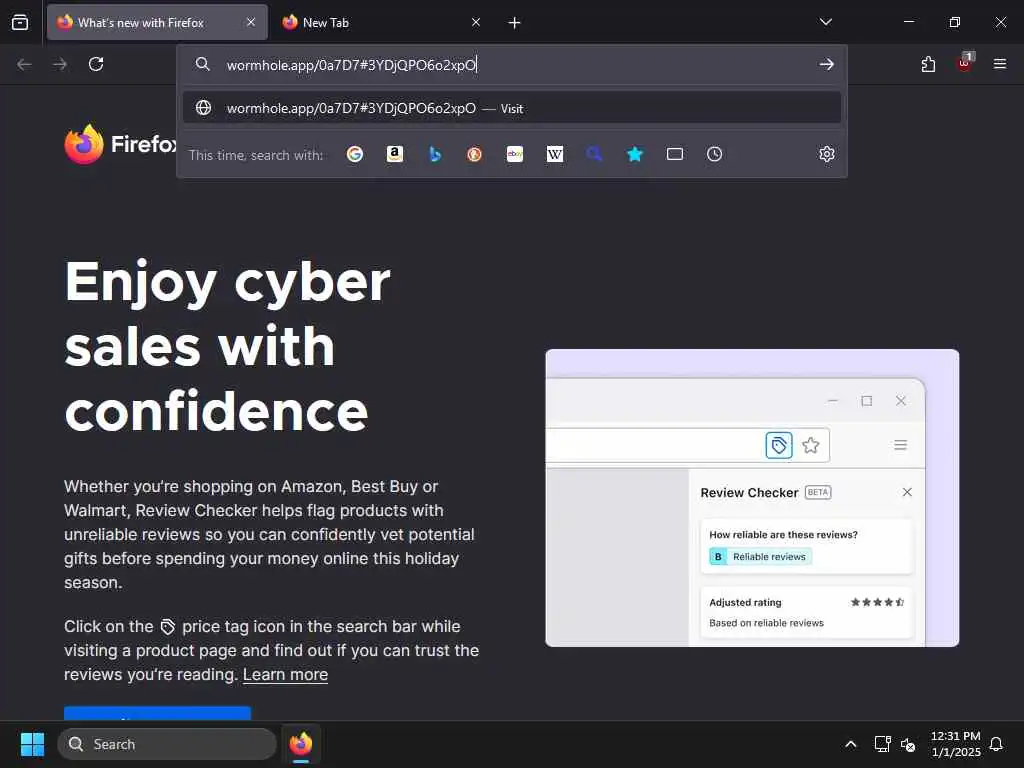Open the clock showing 12:31 PM

[955, 744]
